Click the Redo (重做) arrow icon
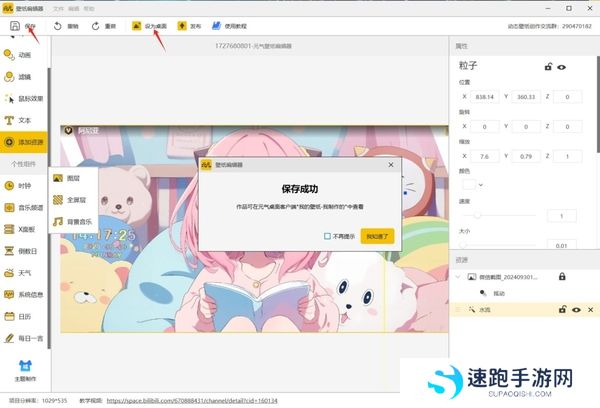The width and height of the screenshot is (600, 408). [95, 26]
